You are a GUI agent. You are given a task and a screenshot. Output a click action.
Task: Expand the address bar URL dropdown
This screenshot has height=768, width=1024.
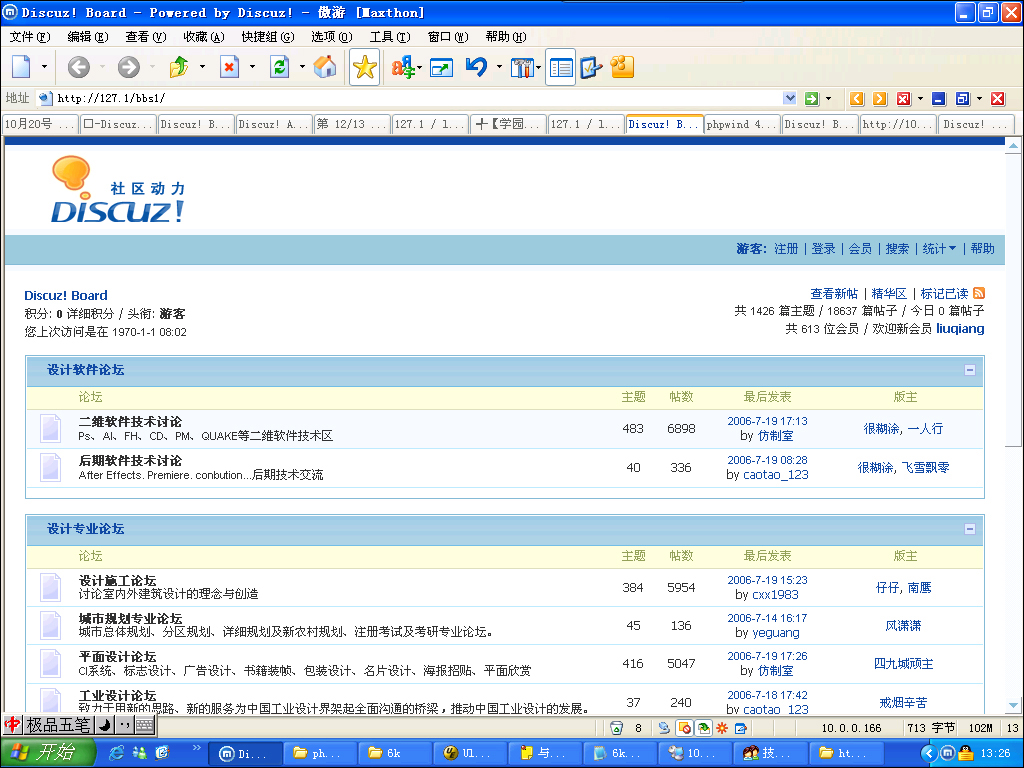pos(790,99)
